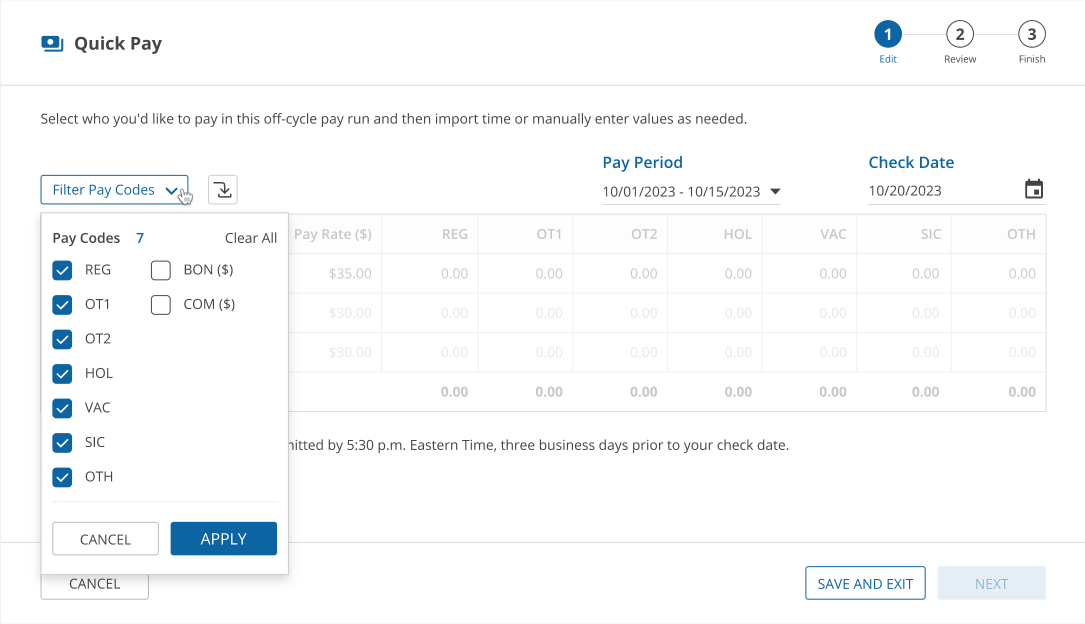Uncheck the OTH pay code checkbox
Screen dimensions: 1085x624
(x=62, y=477)
